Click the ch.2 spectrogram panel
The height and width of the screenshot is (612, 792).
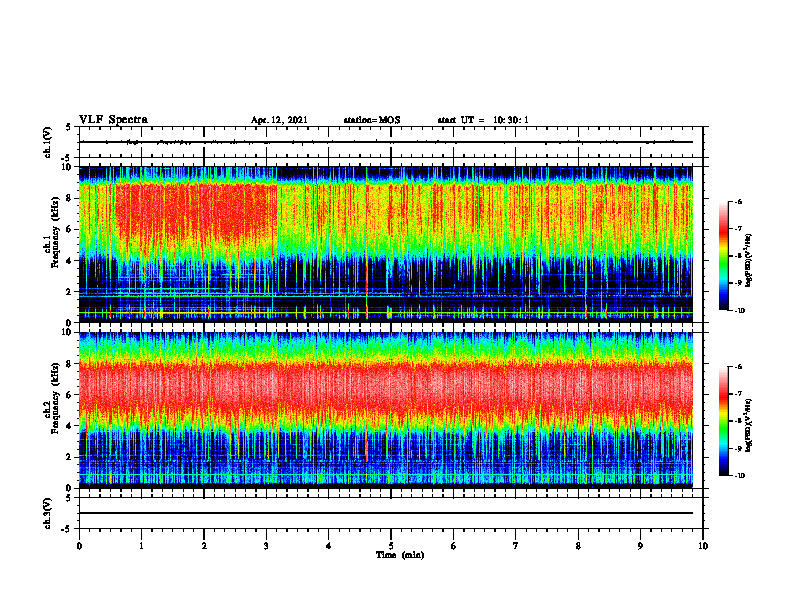(x=385, y=410)
